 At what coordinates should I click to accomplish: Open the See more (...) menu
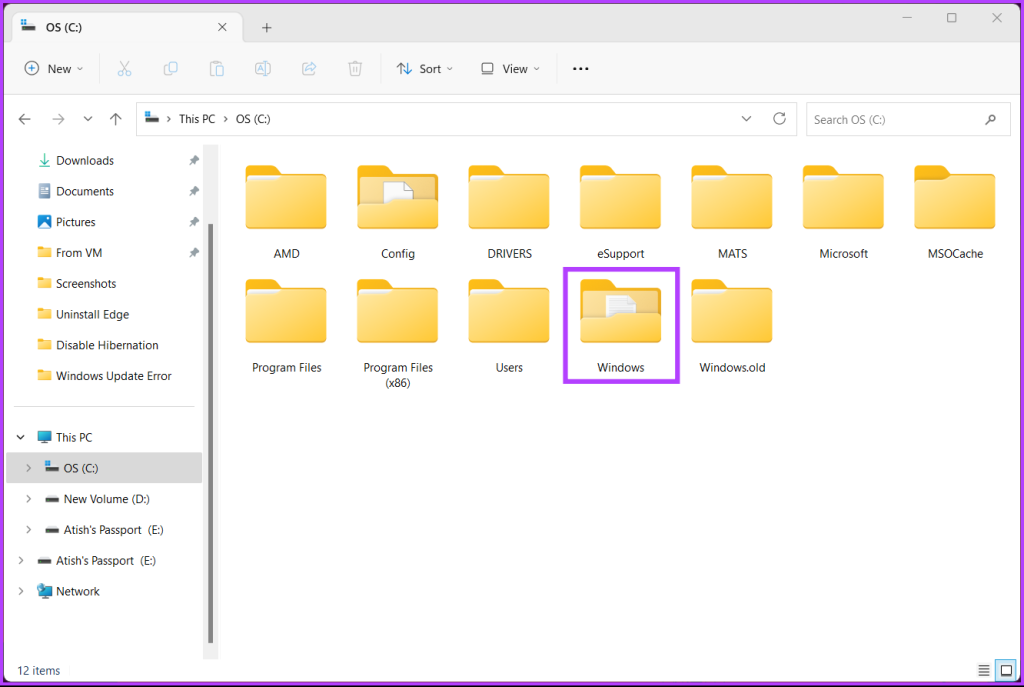click(x=580, y=68)
